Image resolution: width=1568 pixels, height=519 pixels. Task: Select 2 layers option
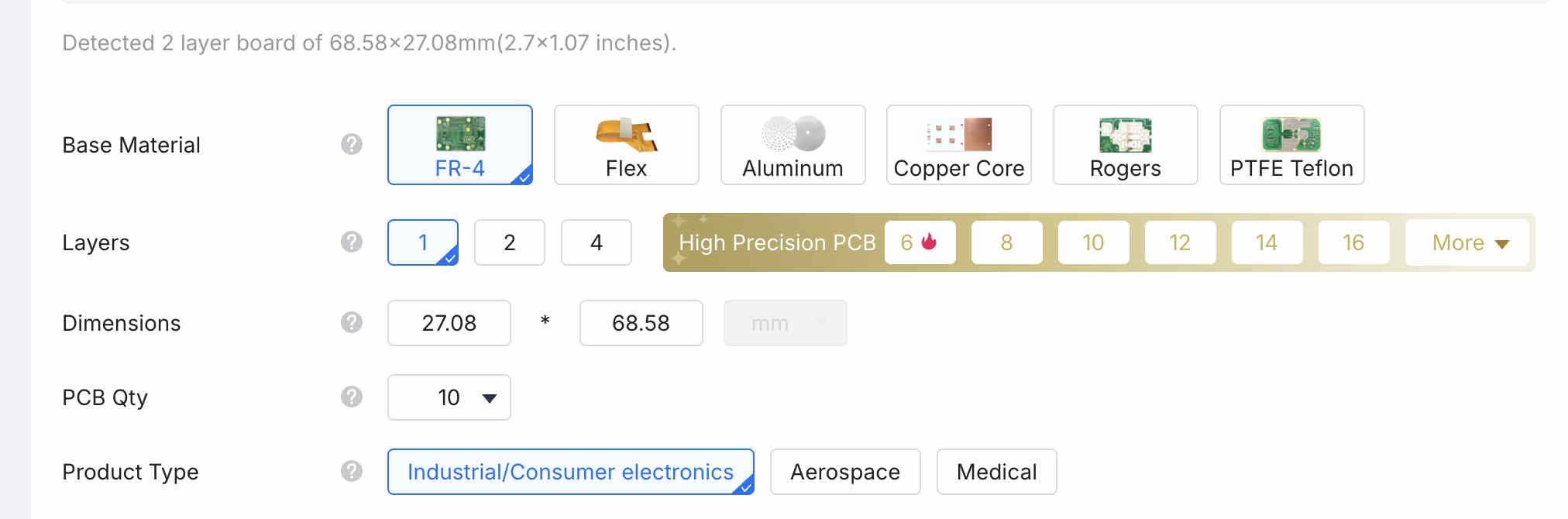pyautogui.click(x=509, y=242)
